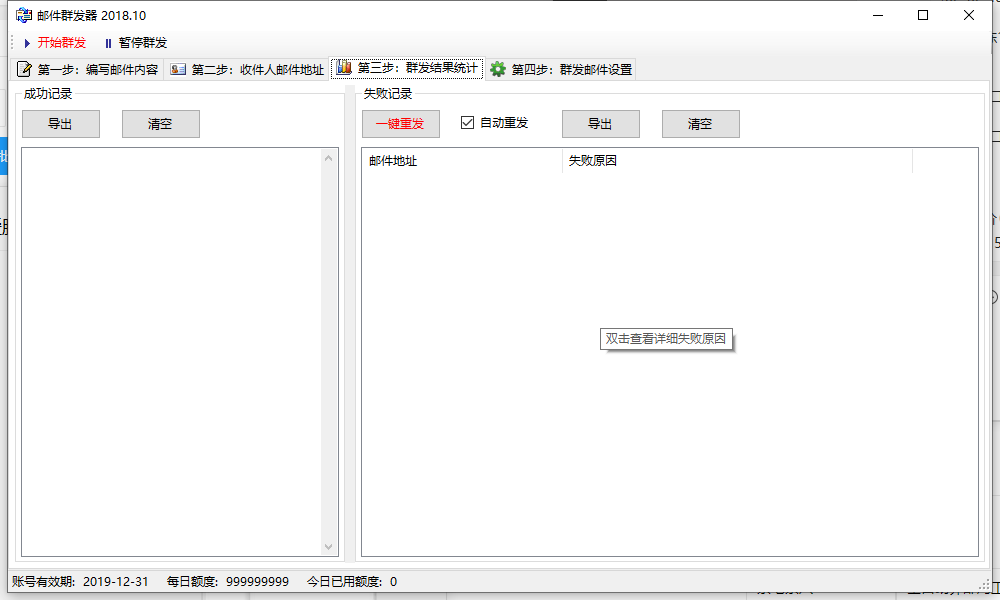
Task: Click the 成功记录 group label
Action: coord(48,94)
